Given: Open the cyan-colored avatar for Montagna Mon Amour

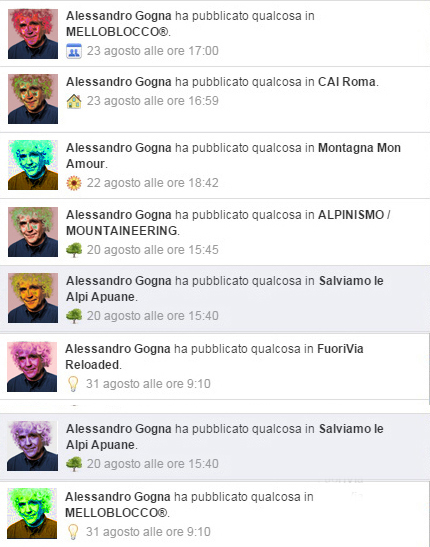Looking at the screenshot, I should 33,165.
